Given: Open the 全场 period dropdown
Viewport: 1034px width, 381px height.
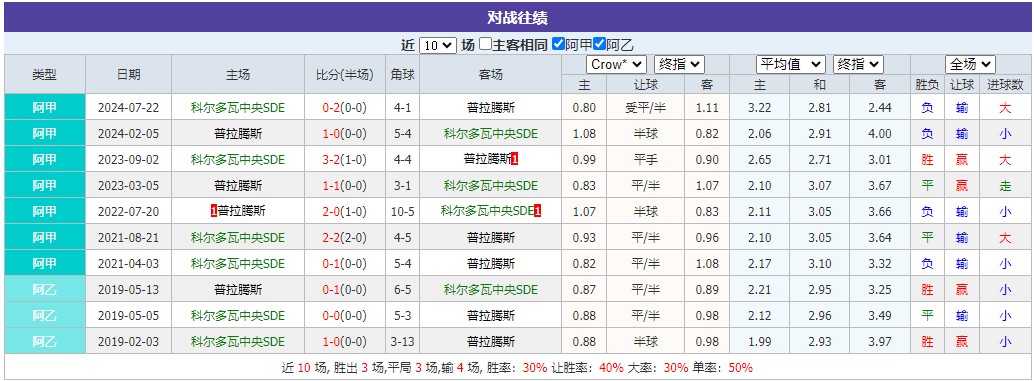Looking at the screenshot, I should tap(970, 65).
